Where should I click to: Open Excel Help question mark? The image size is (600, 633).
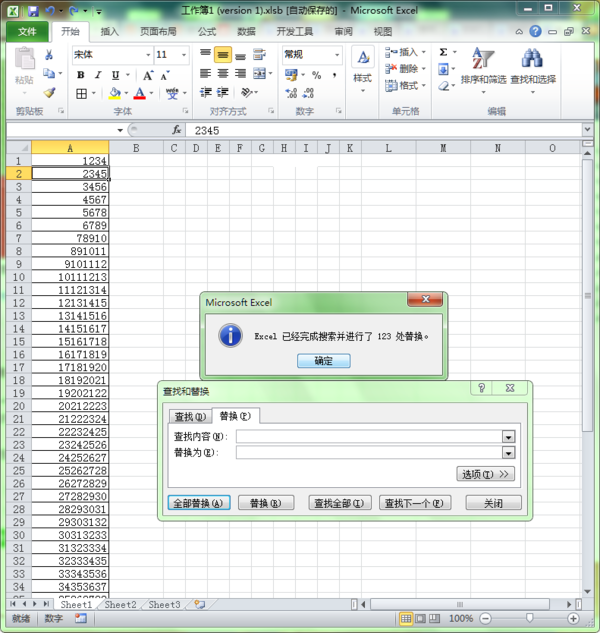click(x=535, y=31)
